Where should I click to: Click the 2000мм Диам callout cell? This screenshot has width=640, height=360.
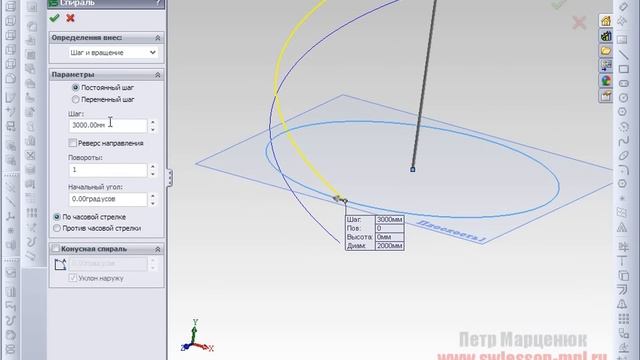(389, 246)
